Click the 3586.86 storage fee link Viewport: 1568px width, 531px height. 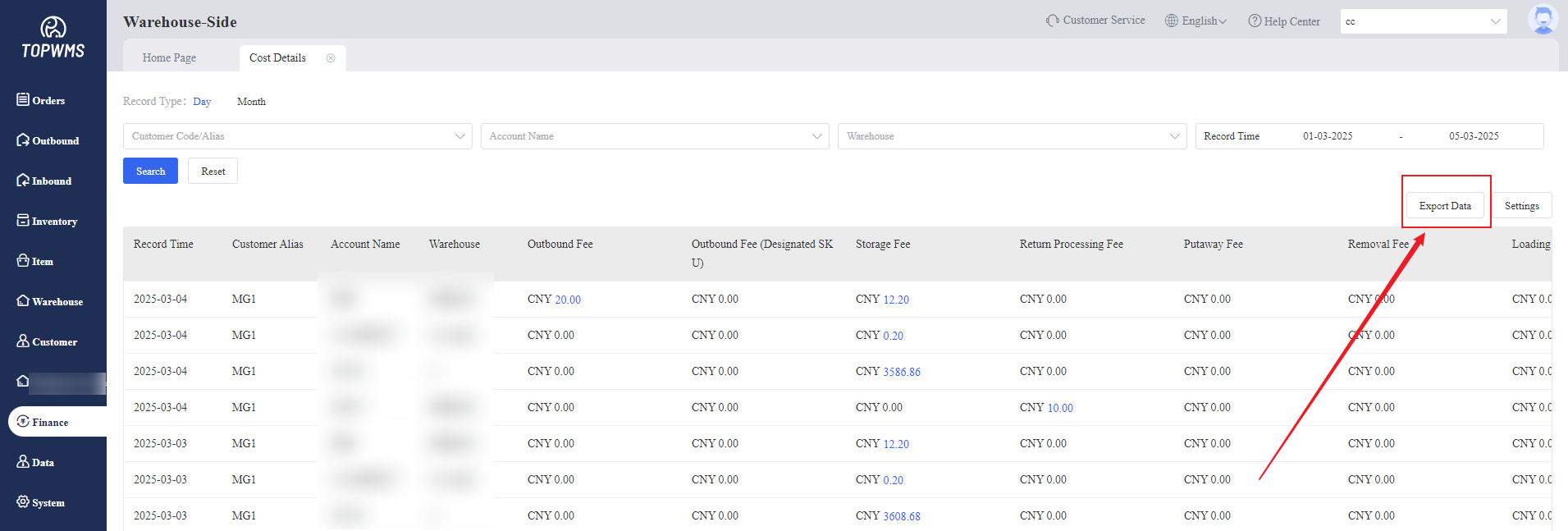(901, 372)
